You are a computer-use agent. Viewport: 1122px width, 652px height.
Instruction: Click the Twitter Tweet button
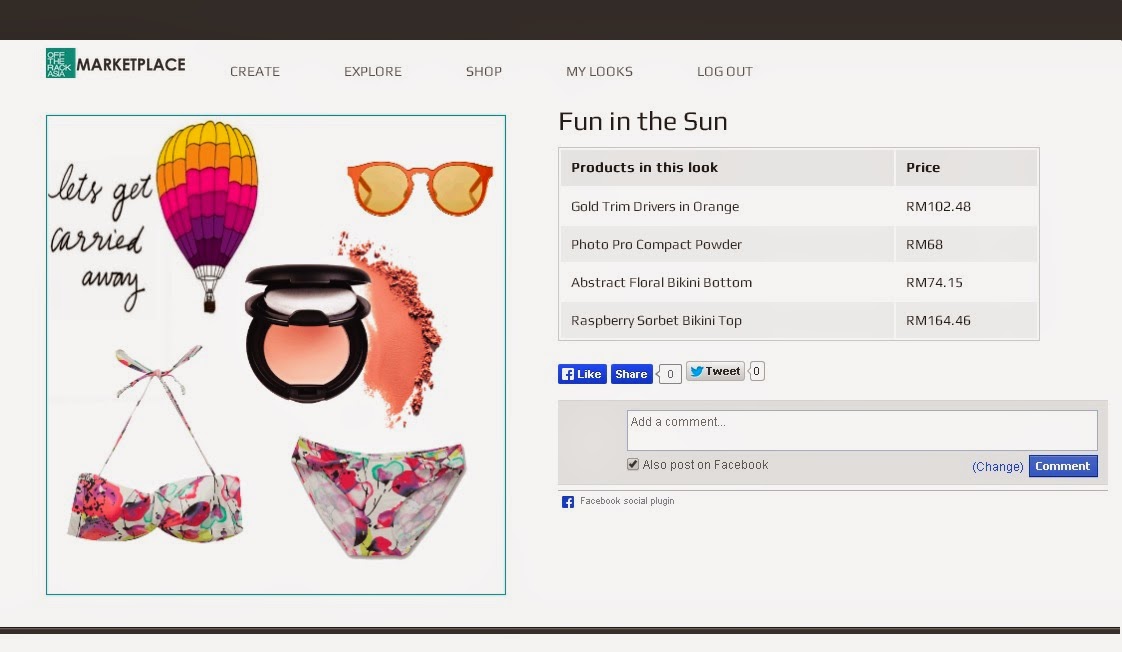(x=716, y=371)
